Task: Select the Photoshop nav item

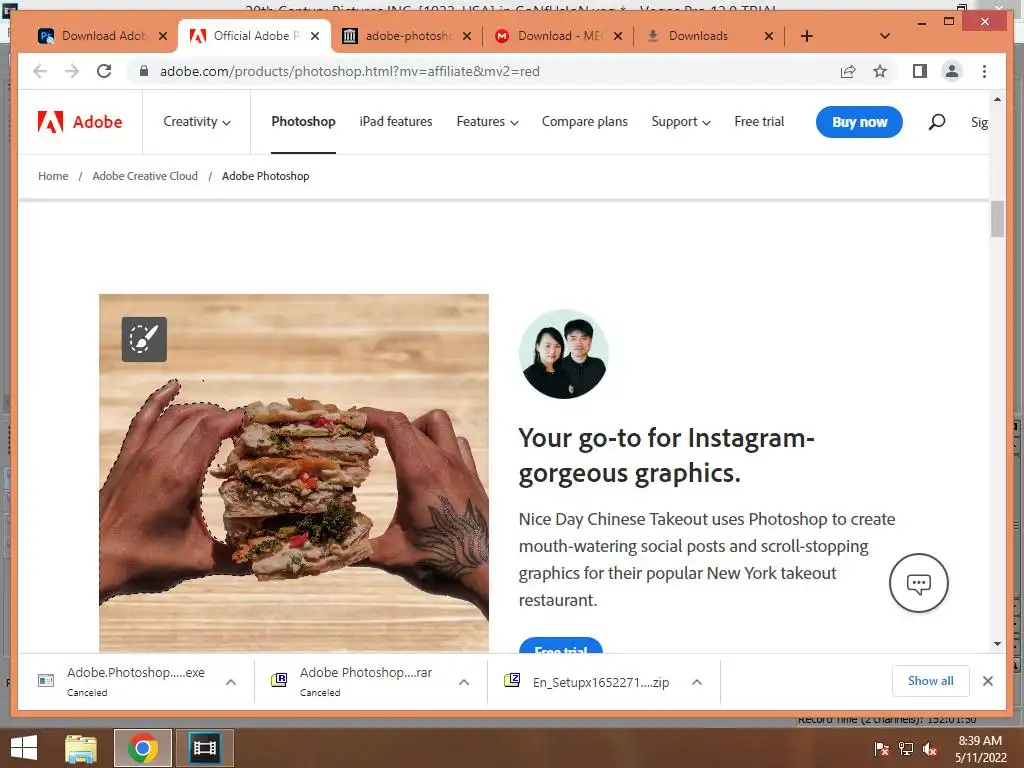Action: coord(303,121)
